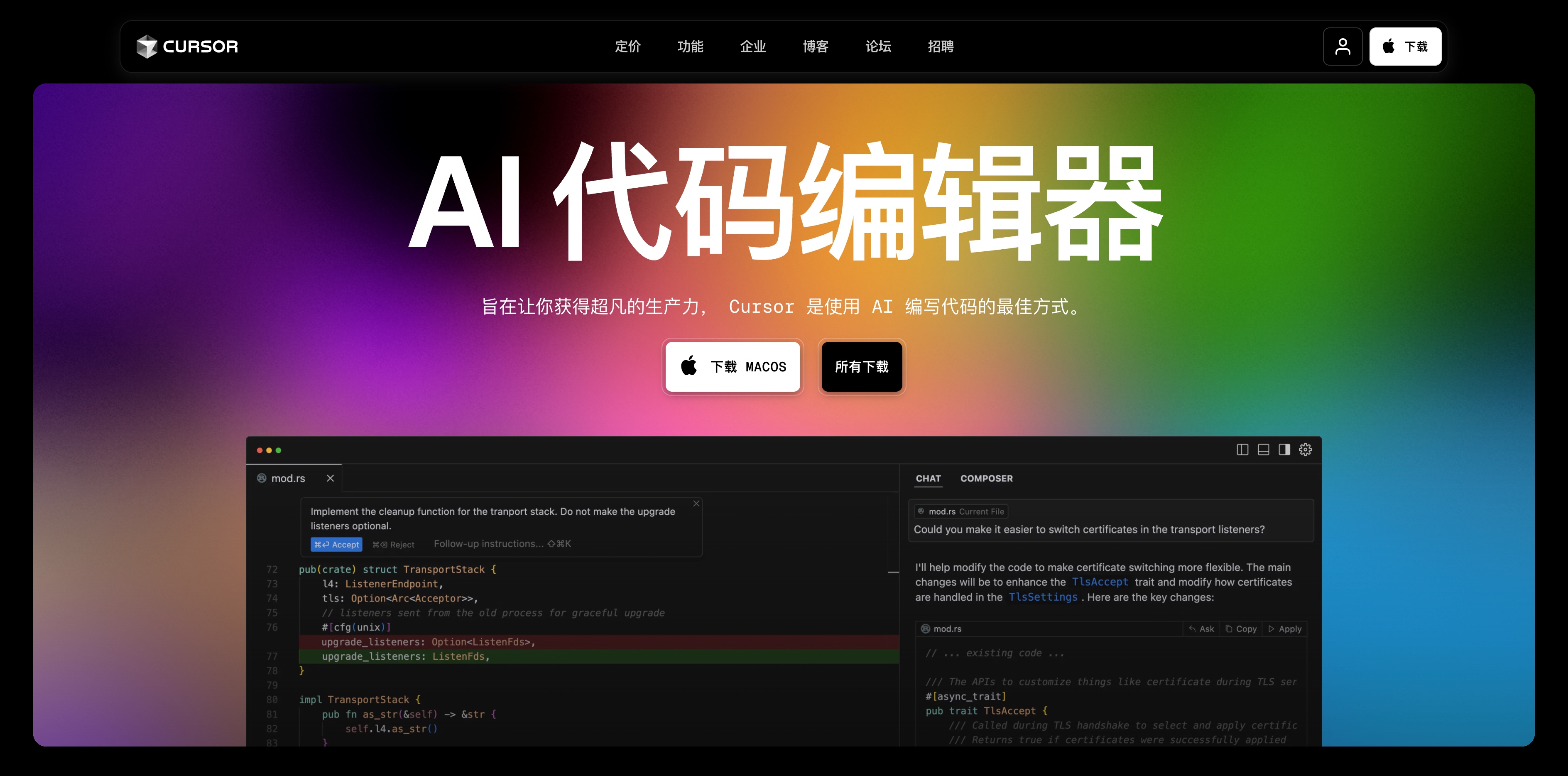Apply the chat code block changes

coord(1284,629)
